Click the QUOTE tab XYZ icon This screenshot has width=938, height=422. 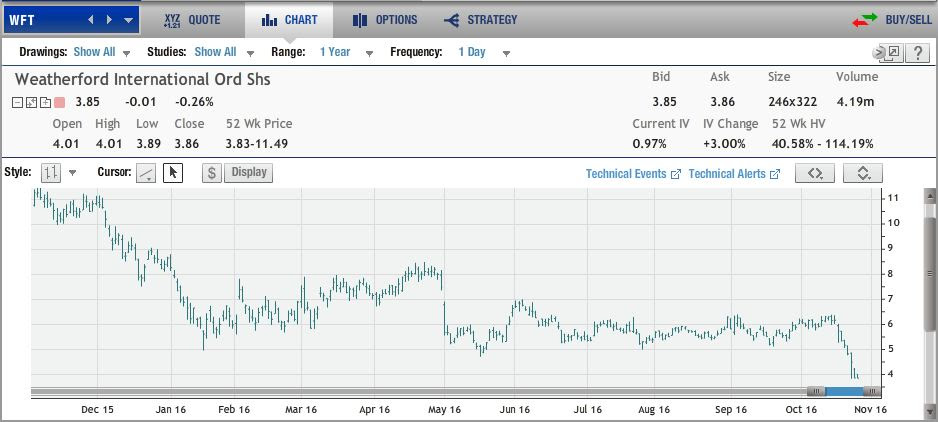172,20
